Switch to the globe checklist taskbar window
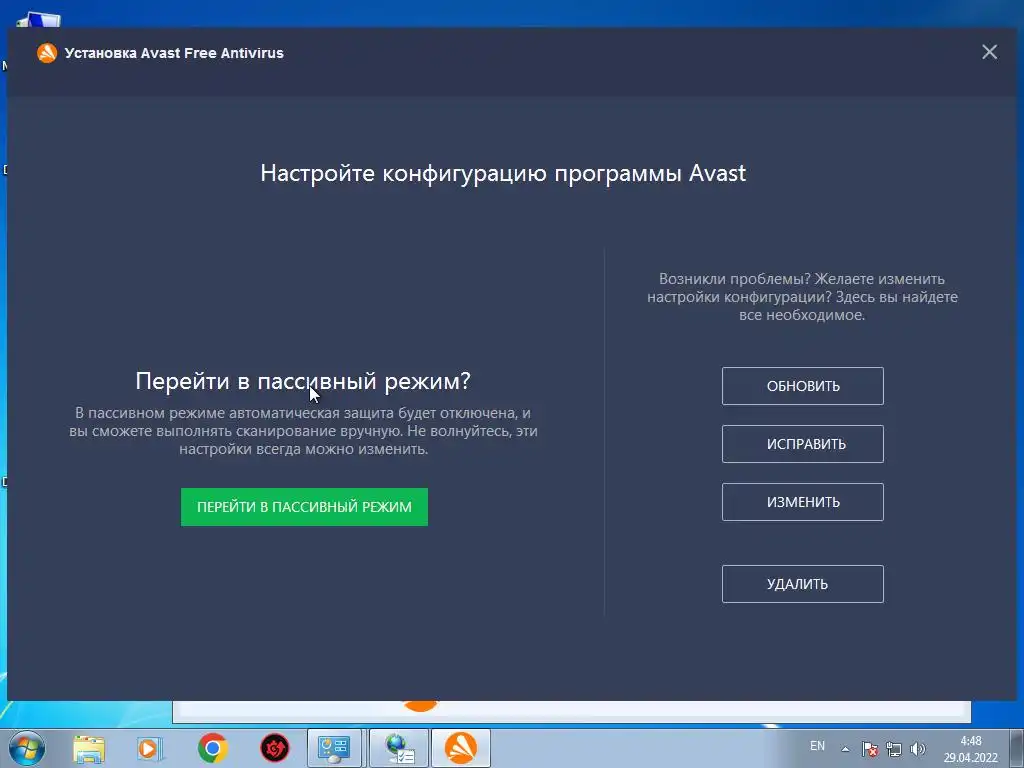Image resolution: width=1024 pixels, height=768 pixels. [x=399, y=748]
